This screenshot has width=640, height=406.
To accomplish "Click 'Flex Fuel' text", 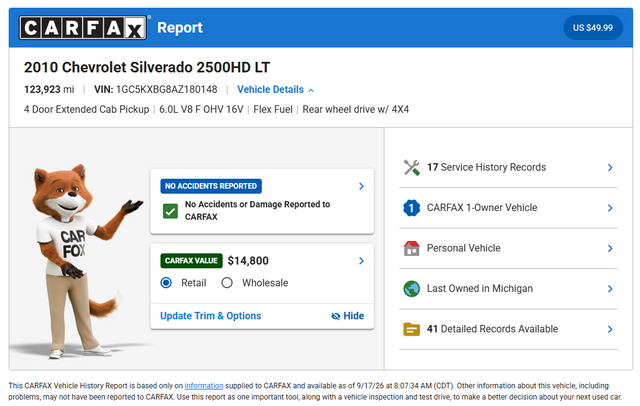I will 273,109.
